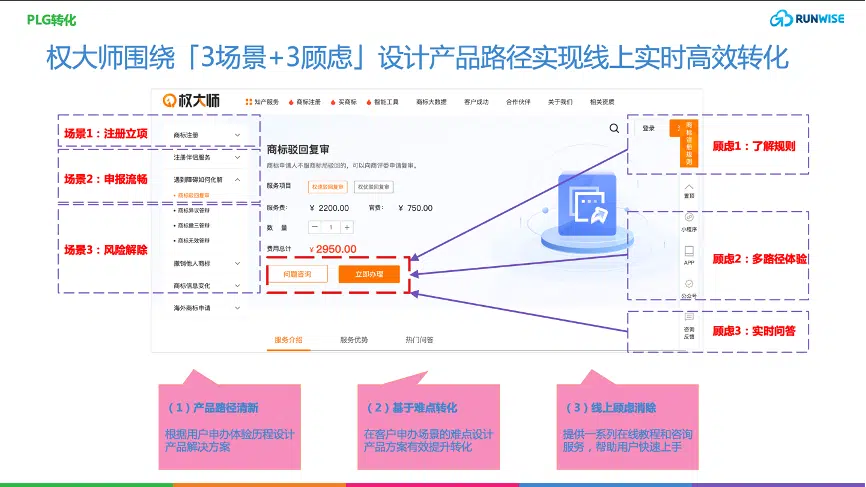The width and height of the screenshot is (866, 487).
Task: Increase quantity with plus button
Action: 347,227
